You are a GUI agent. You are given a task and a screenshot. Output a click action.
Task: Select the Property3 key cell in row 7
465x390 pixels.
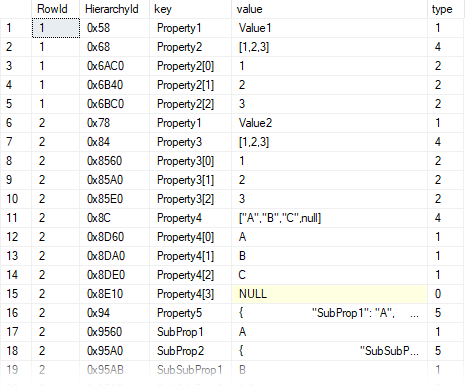[190, 142]
